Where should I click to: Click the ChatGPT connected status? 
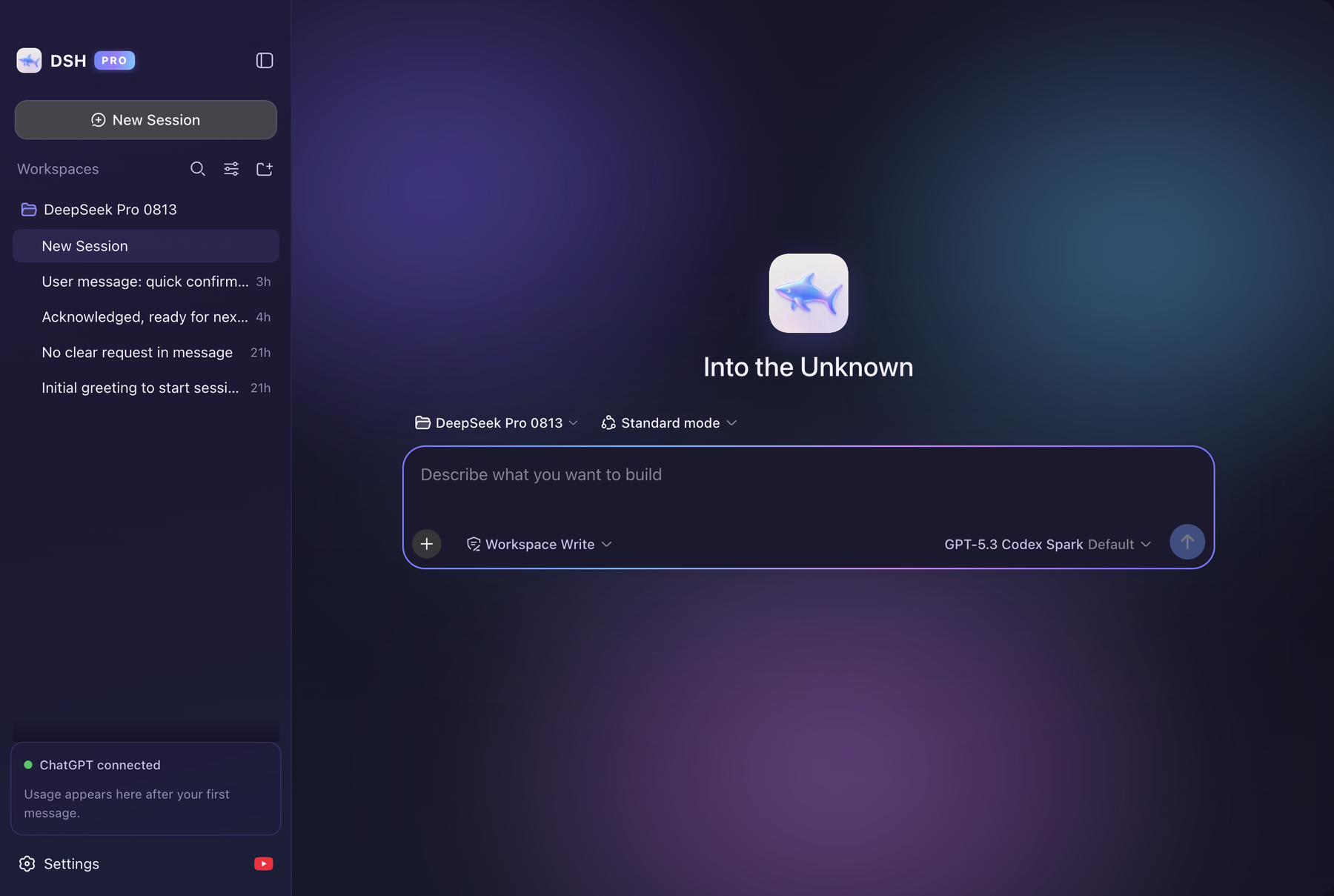[93, 766]
